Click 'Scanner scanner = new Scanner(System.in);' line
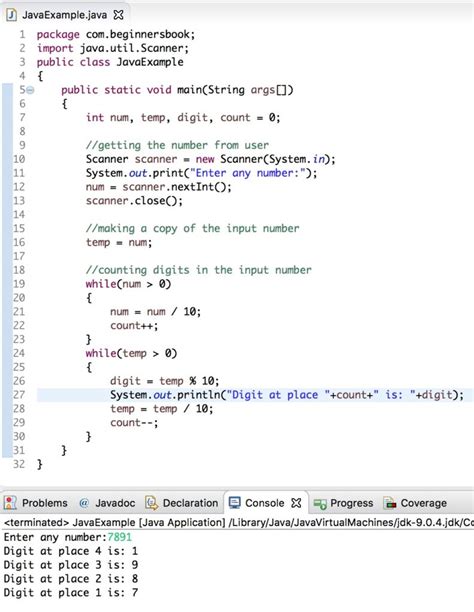This screenshot has height=612, width=474. tap(210, 159)
